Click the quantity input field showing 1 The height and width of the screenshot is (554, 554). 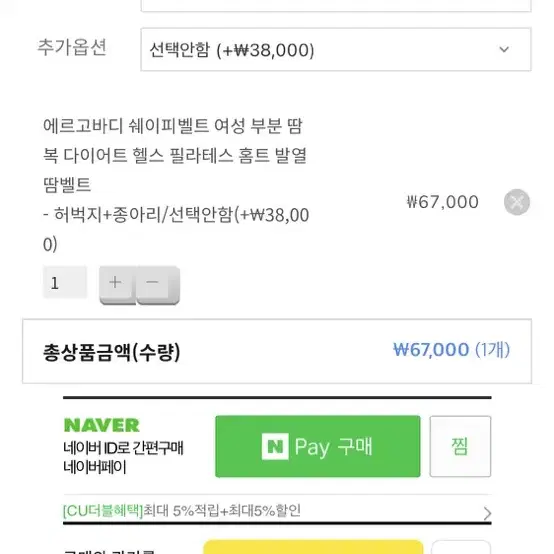point(65,283)
